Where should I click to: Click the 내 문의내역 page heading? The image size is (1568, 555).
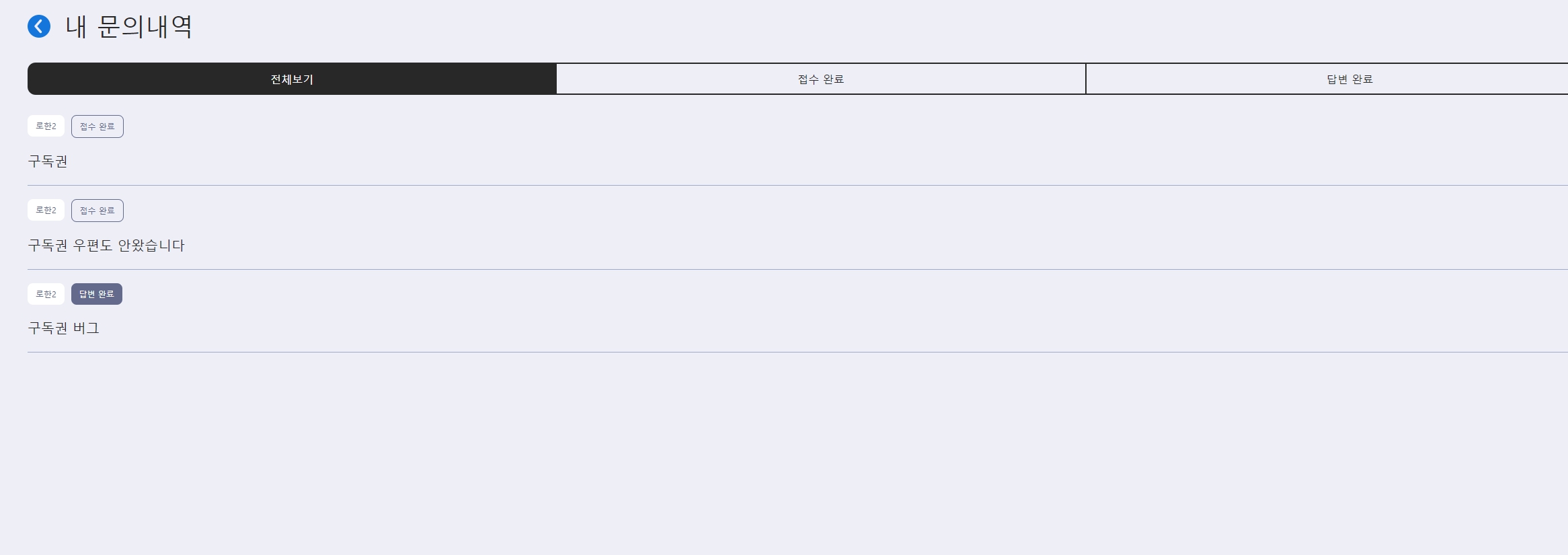click(x=129, y=27)
